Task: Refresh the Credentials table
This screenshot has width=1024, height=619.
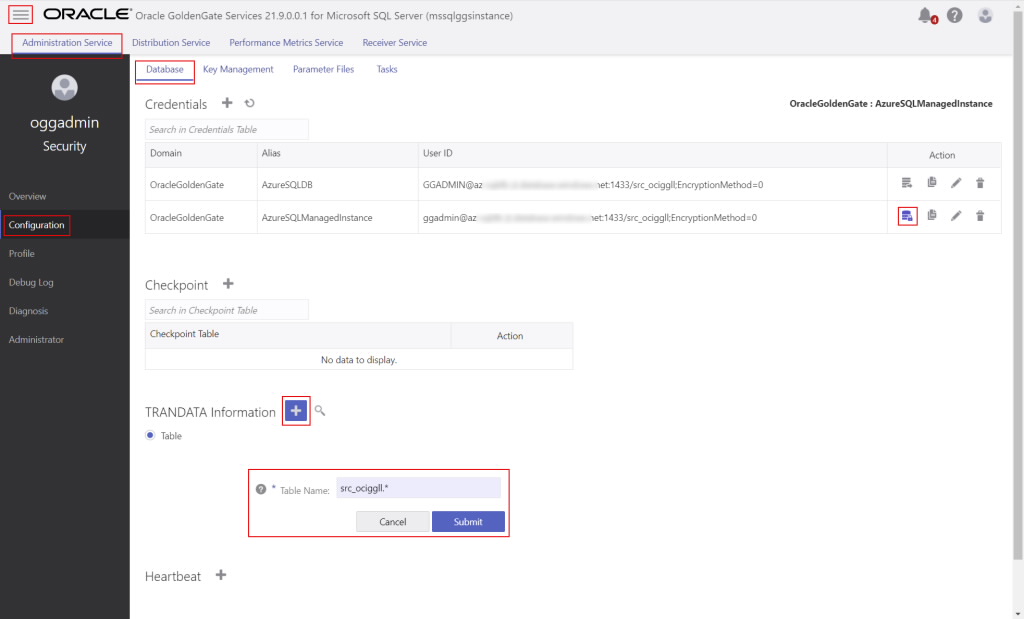Action: (249, 103)
